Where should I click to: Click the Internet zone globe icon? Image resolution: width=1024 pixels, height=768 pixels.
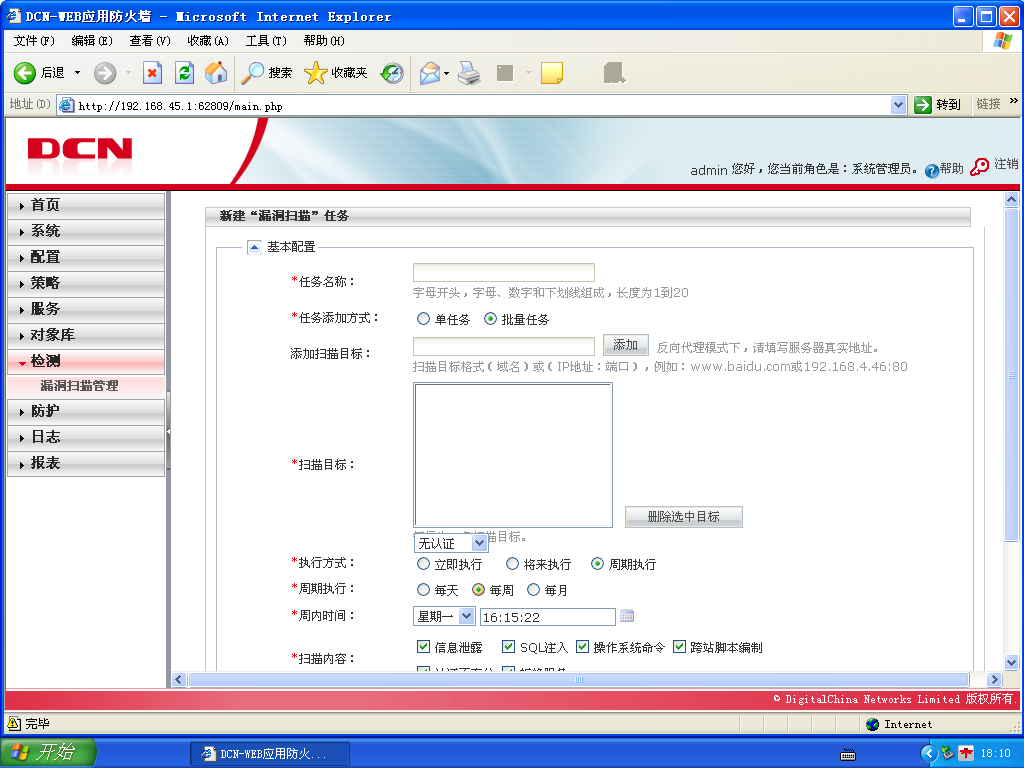tap(872, 724)
